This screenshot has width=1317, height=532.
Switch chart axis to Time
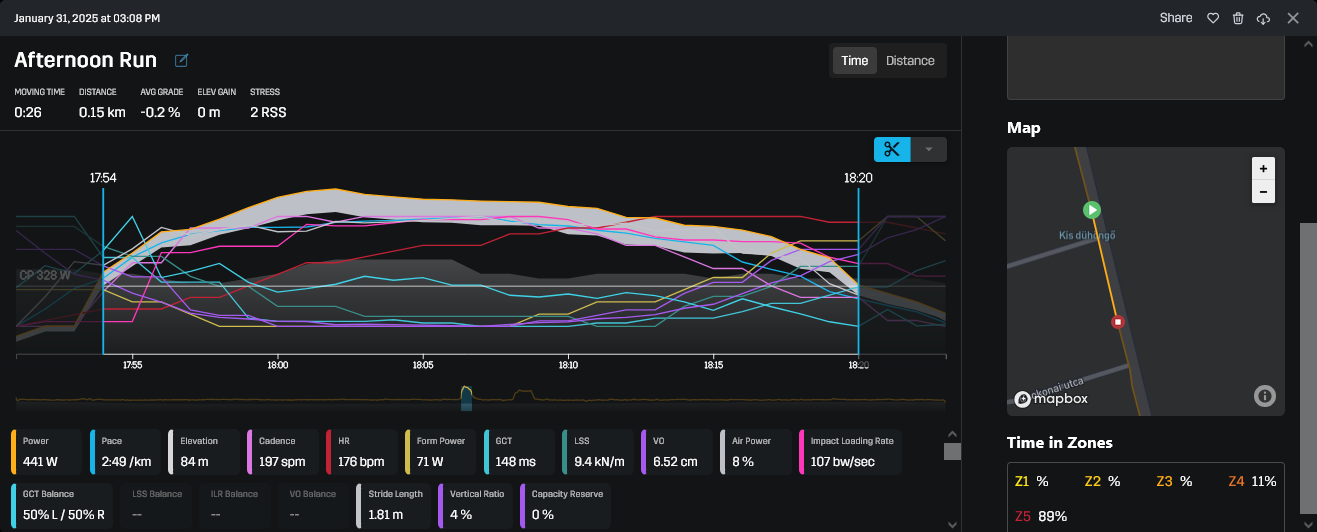[x=855, y=60]
